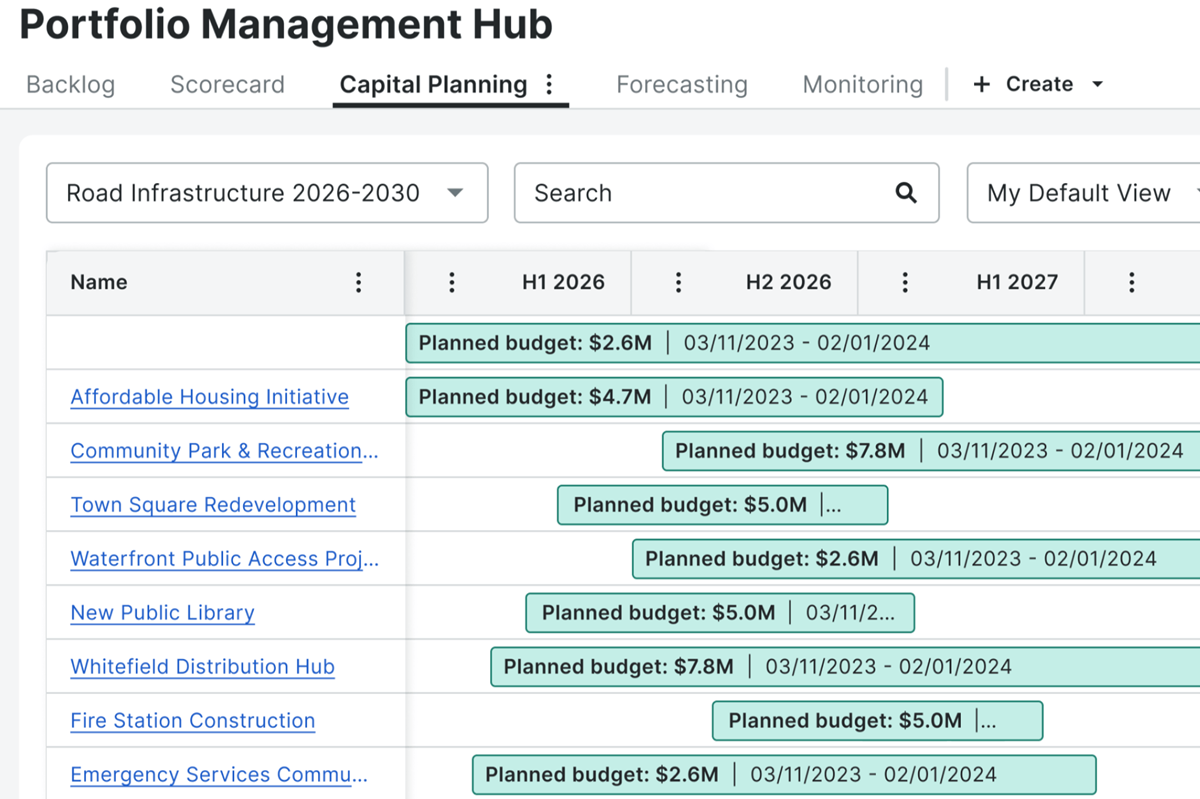Open the Monitoring tab
This screenshot has height=799, width=1200.
click(863, 84)
